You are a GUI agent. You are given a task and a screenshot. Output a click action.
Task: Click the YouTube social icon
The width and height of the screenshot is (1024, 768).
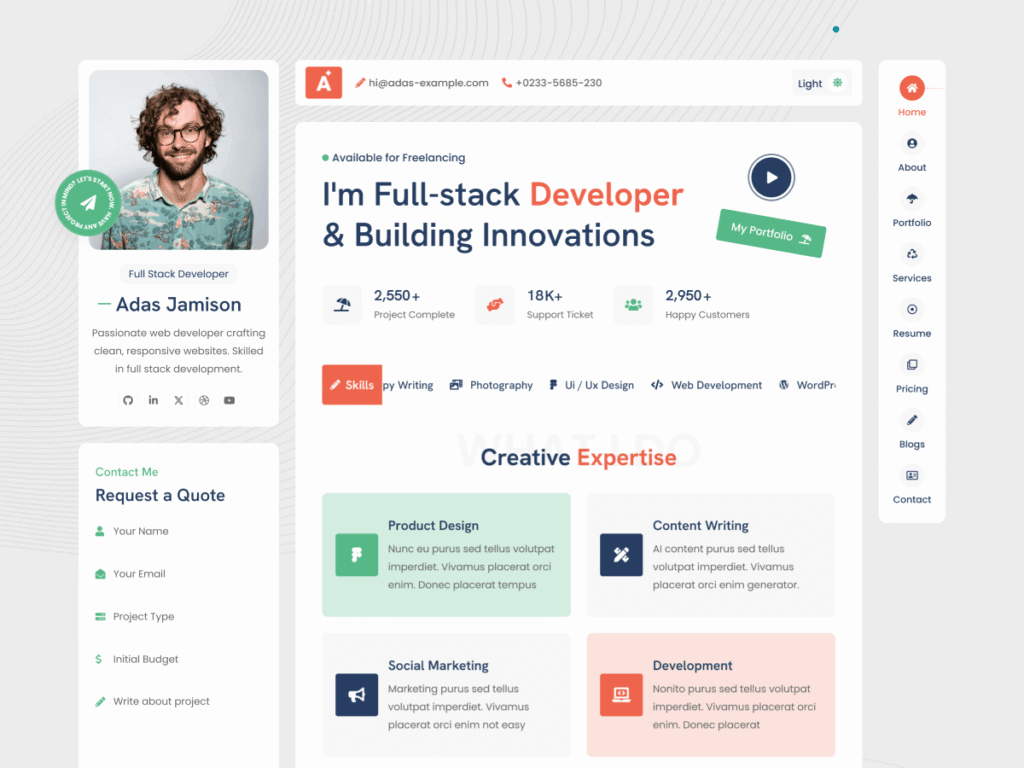[x=229, y=400]
